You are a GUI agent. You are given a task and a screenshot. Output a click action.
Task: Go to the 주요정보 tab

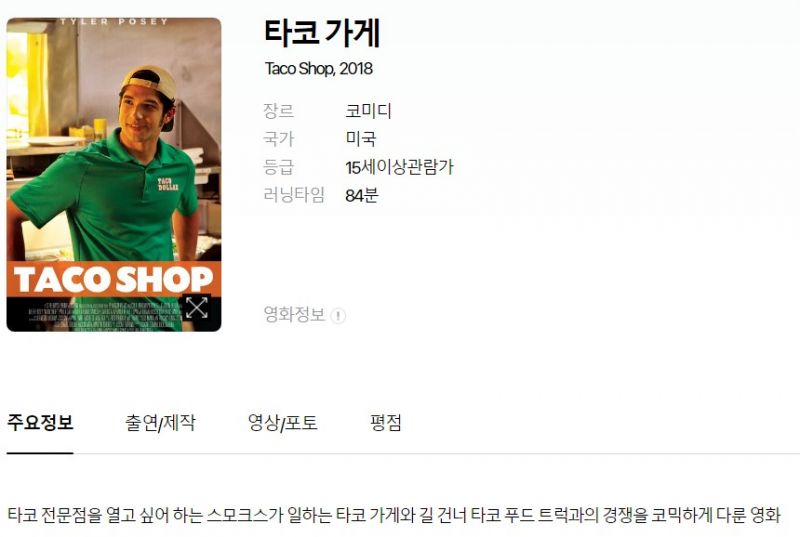(x=40, y=423)
